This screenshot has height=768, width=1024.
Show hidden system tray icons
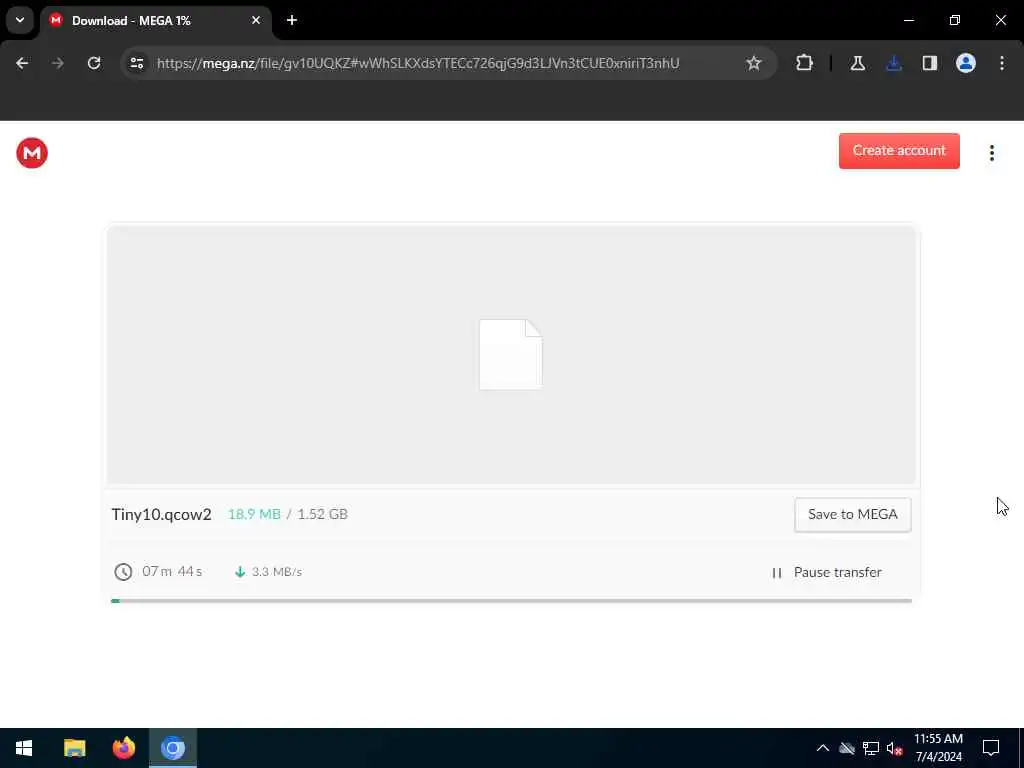point(823,748)
